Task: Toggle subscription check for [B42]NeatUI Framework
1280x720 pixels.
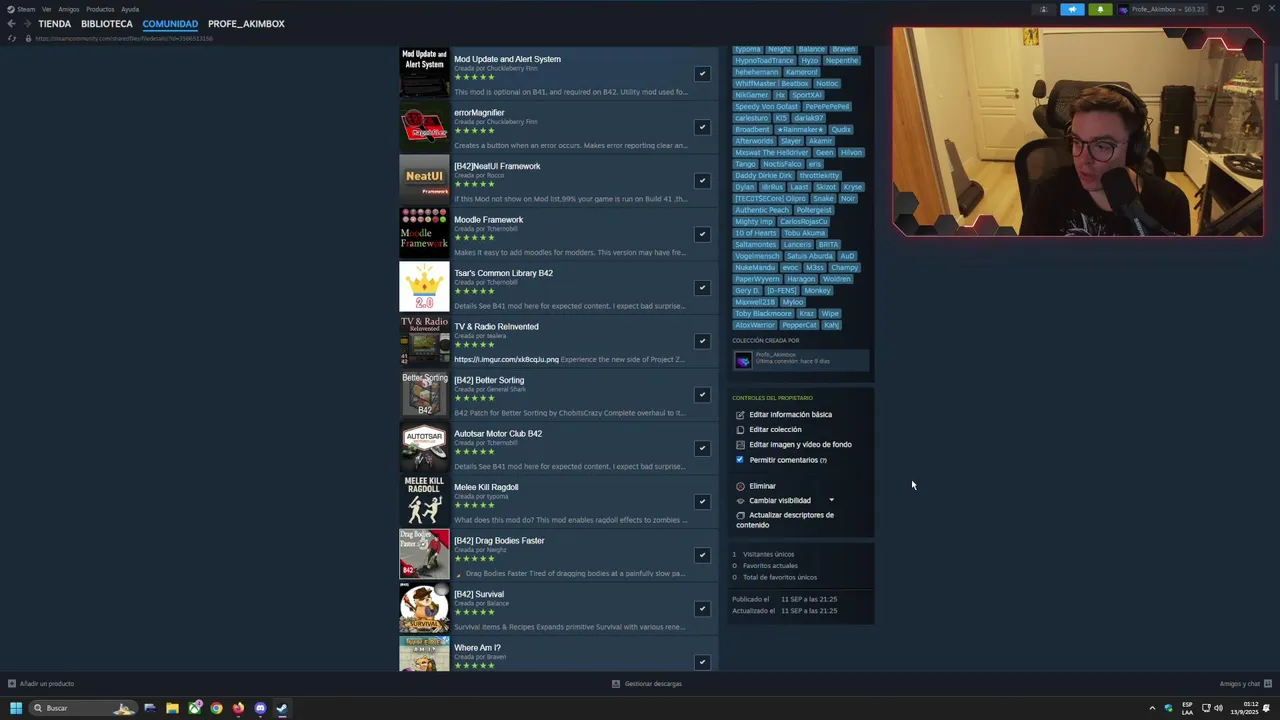Action: (702, 180)
